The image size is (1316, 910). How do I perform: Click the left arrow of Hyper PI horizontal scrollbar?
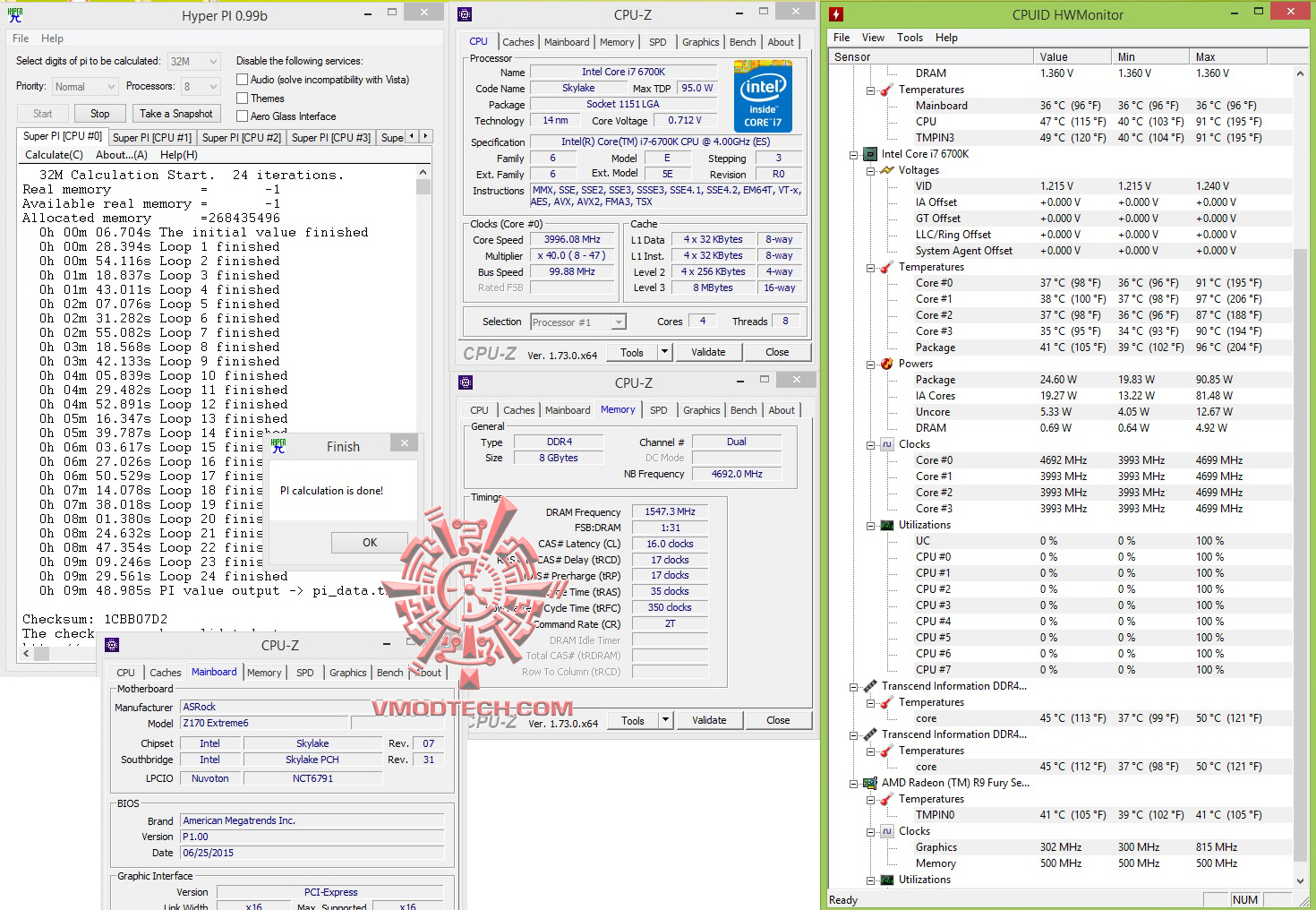pos(26,653)
